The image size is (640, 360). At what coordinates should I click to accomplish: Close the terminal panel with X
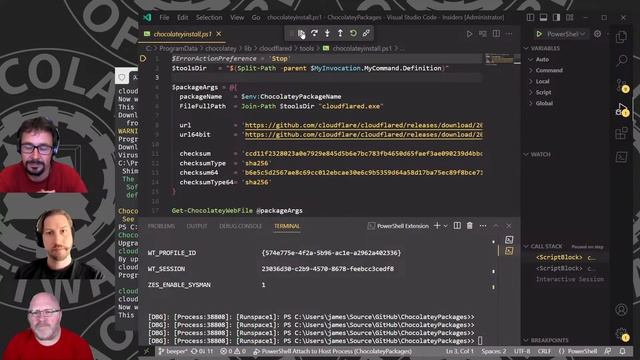tap(509, 226)
